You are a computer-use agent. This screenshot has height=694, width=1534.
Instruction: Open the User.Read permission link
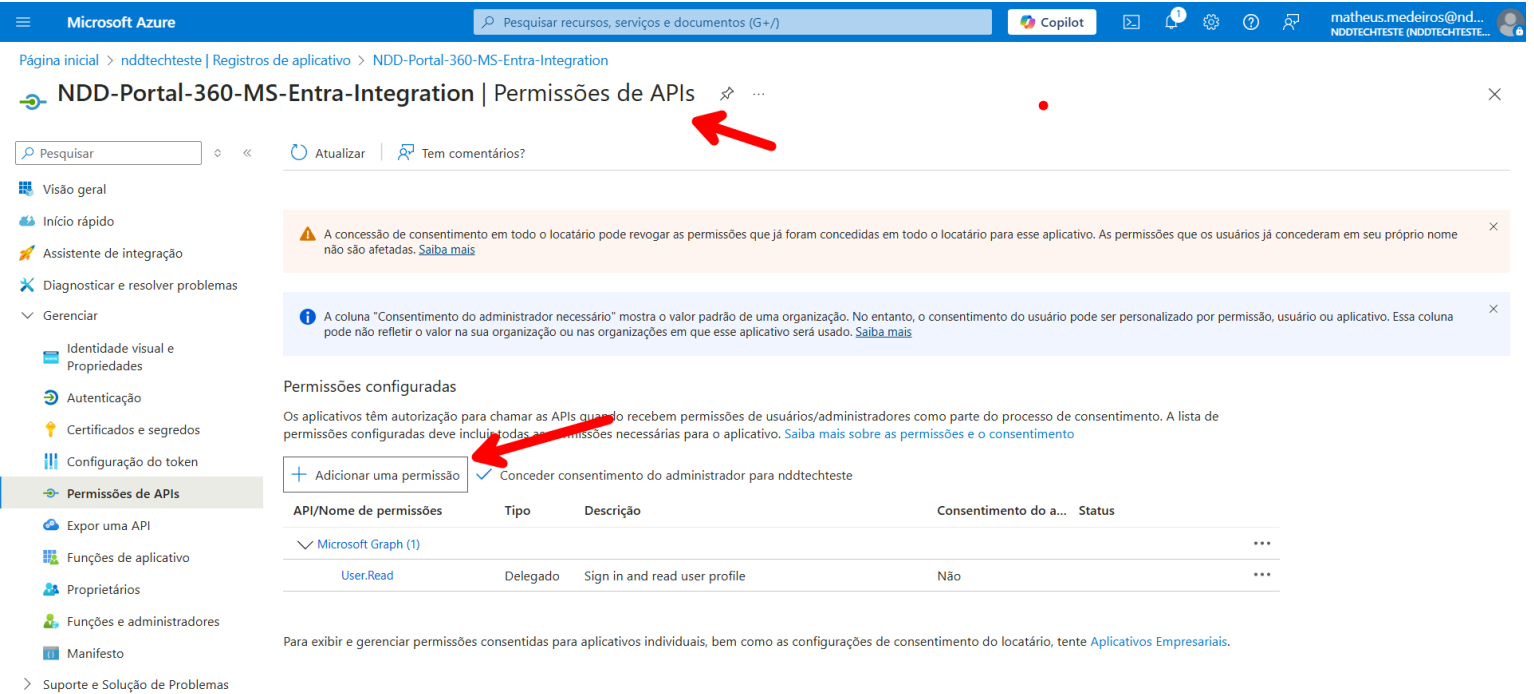click(x=367, y=576)
